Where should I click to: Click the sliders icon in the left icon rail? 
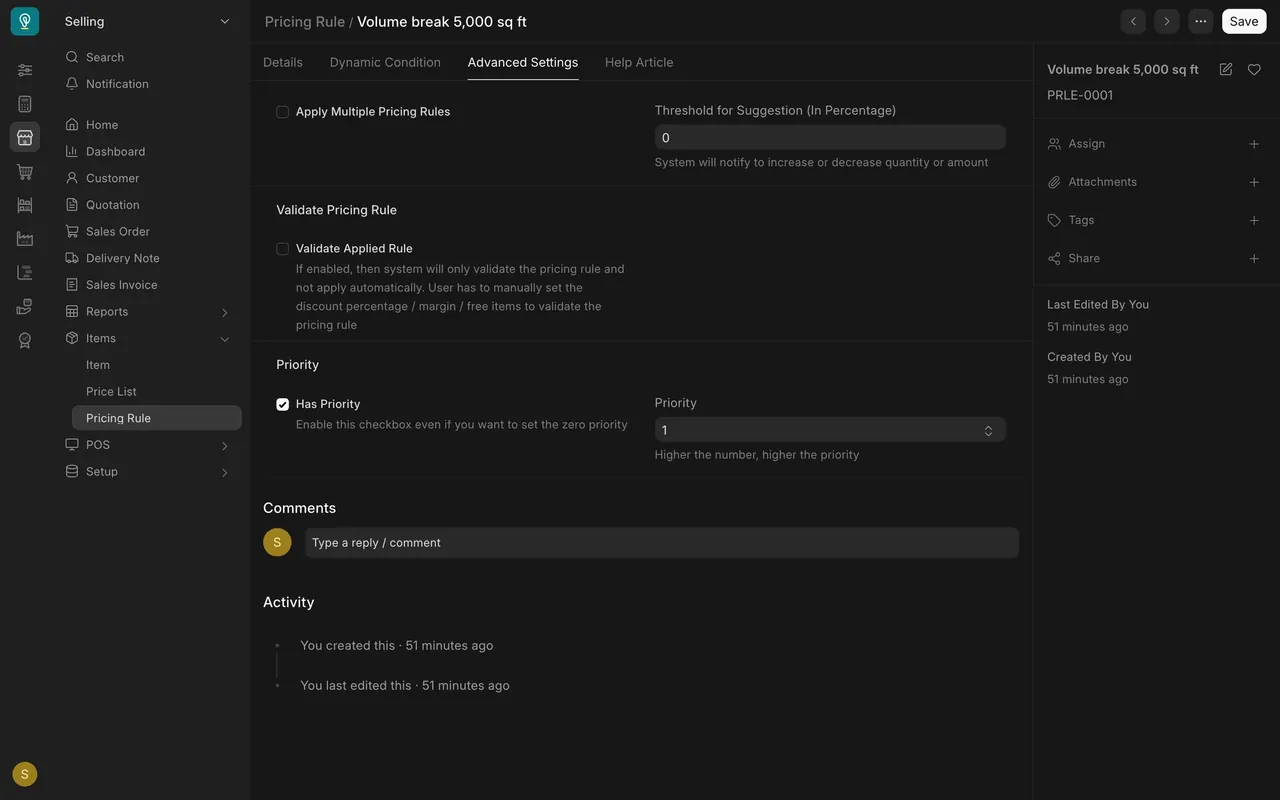(25, 70)
